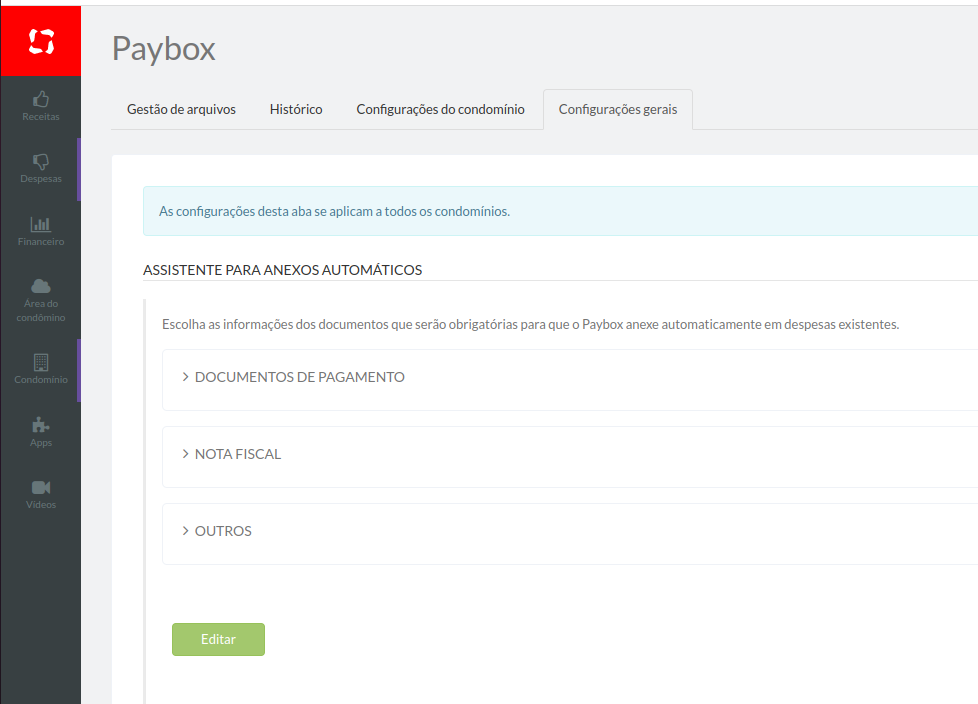This screenshot has height=704, width=978.
Task: Click the red app logo icon
Action: click(x=41, y=42)
